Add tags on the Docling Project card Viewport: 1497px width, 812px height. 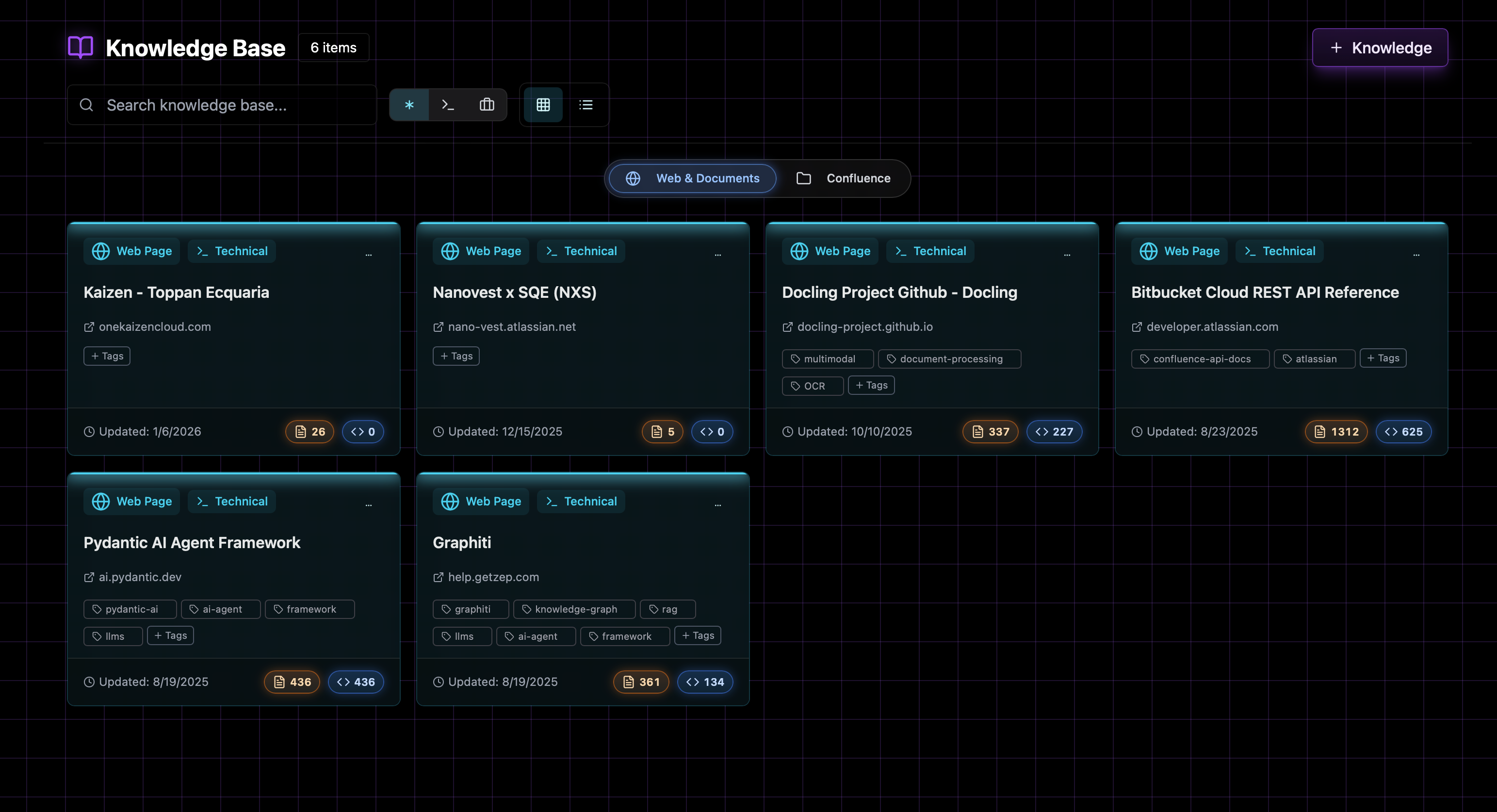(x=871, y=385)
